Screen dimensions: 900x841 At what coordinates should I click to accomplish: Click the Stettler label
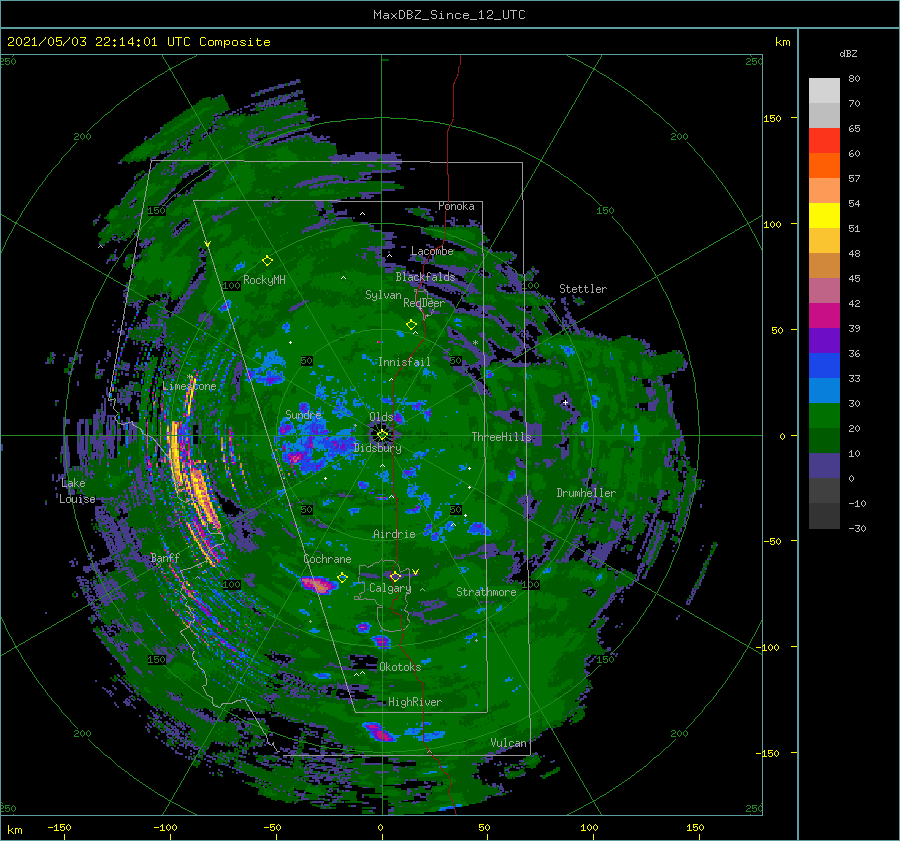(583, 289)
